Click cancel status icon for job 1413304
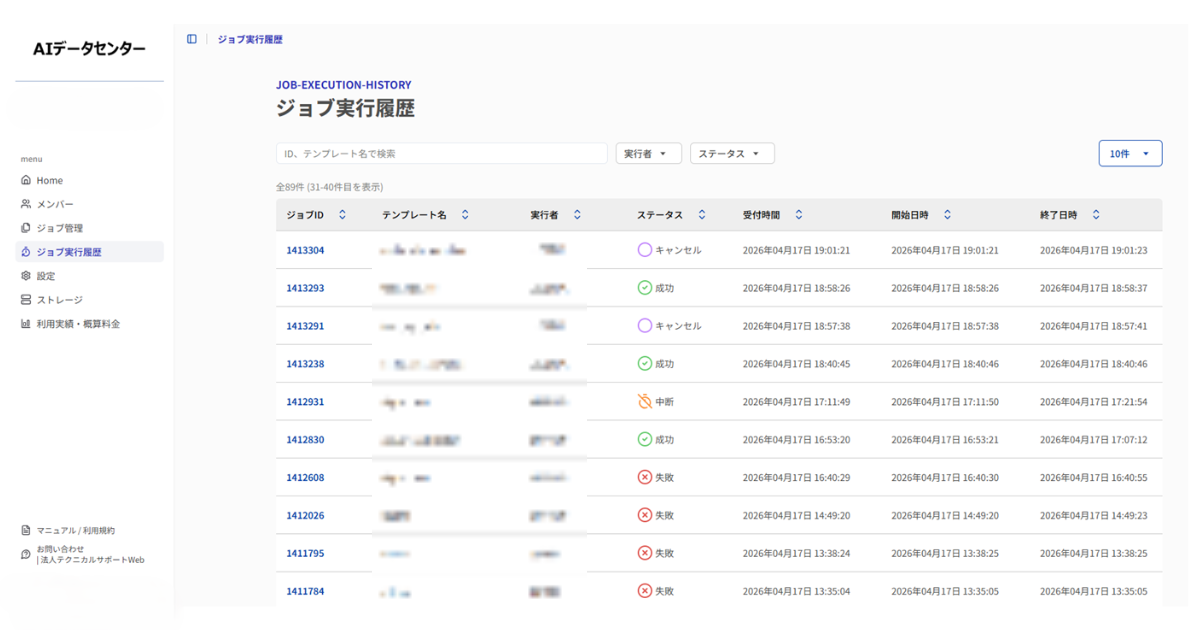Screen dimensions: 1200x630 [645, 250]
